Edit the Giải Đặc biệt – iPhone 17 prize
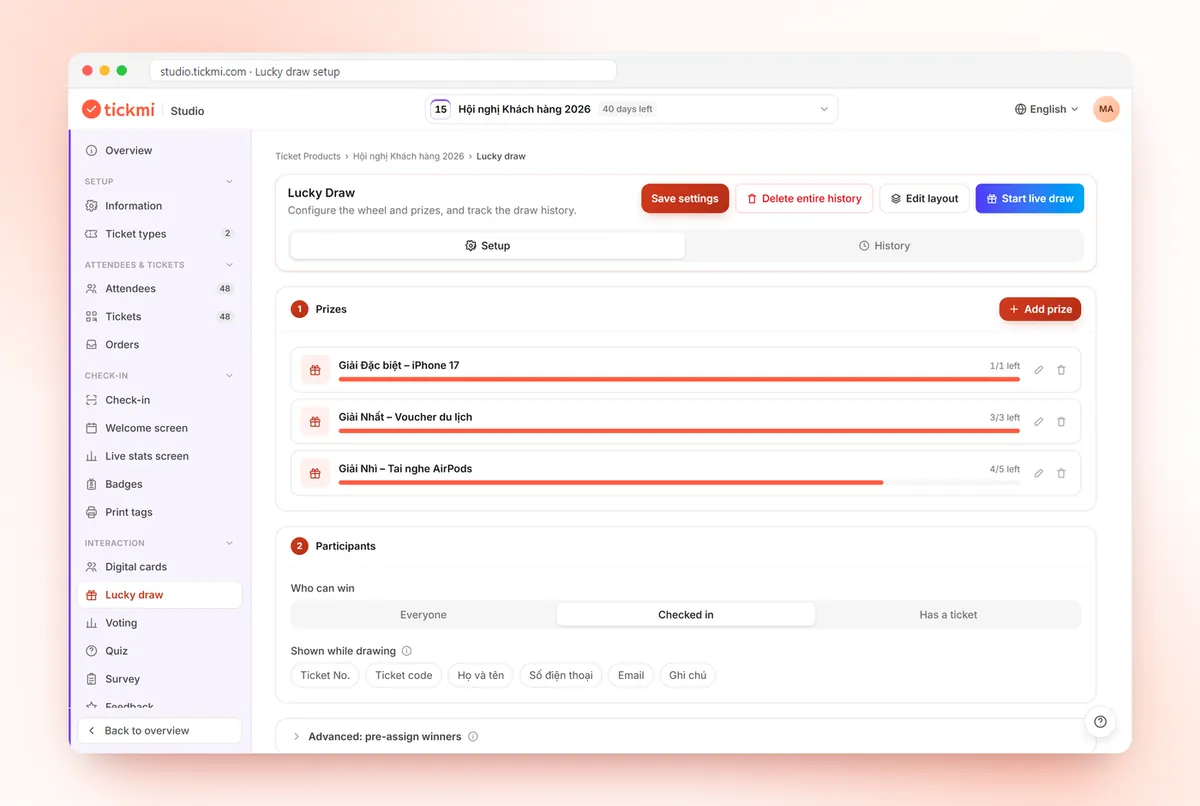 (x=1039, y=370)
